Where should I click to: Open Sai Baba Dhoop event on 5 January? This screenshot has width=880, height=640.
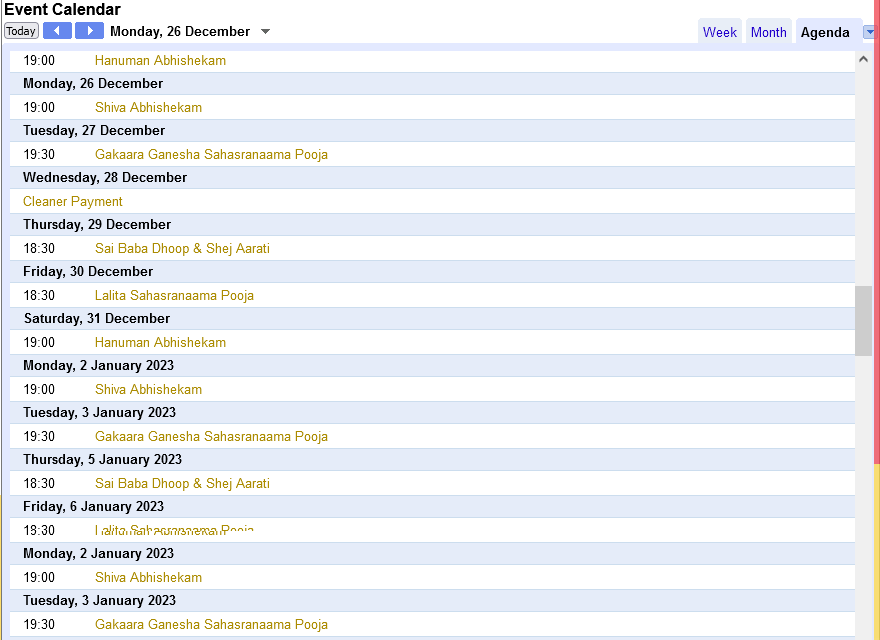[182, 483]
